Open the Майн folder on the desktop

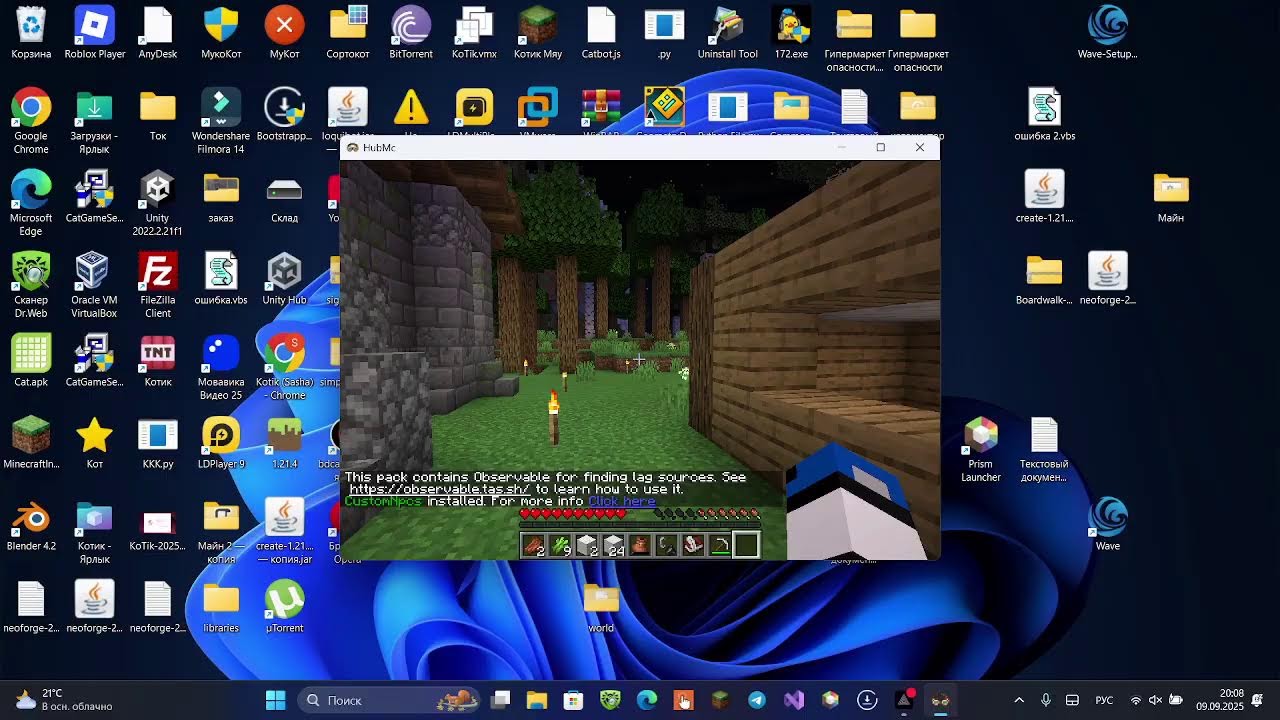tap(1171, 197)
